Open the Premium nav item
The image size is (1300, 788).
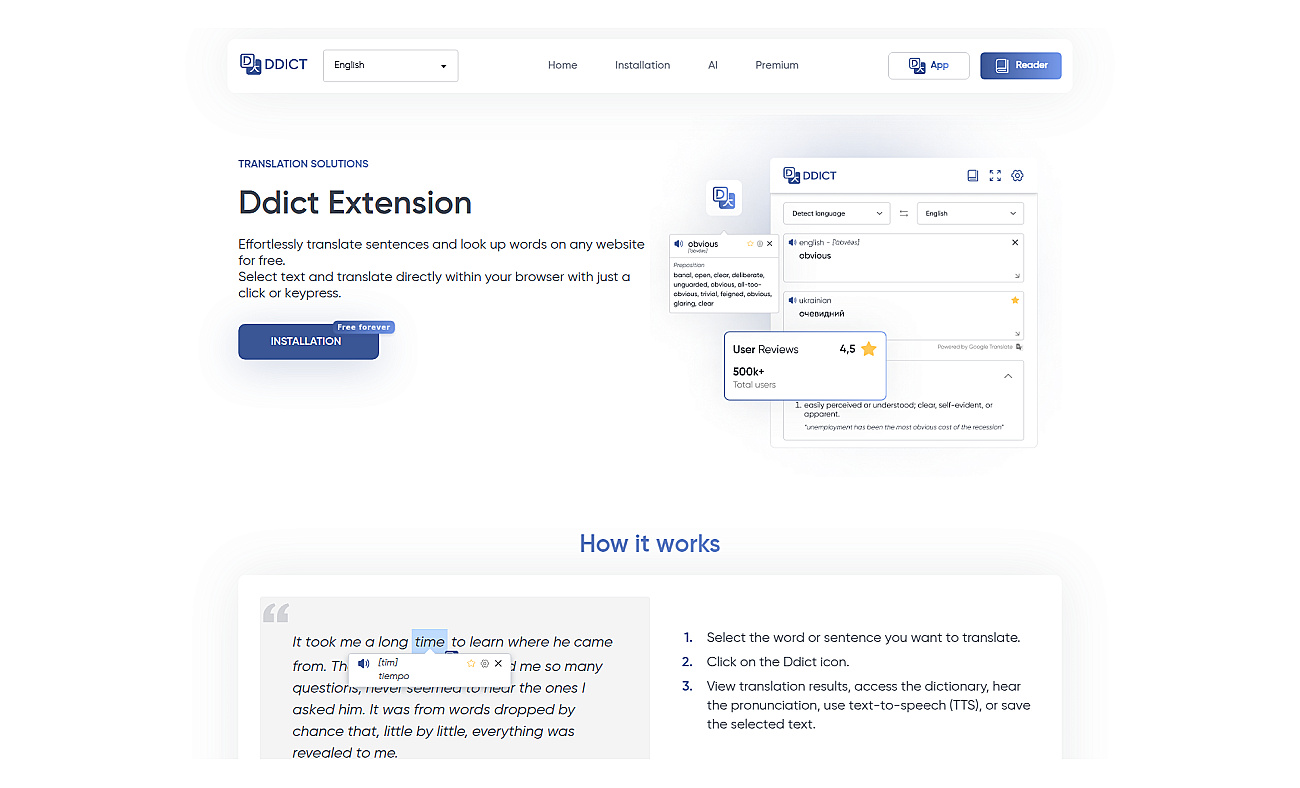pyautogui.click(x=777, y=65)
